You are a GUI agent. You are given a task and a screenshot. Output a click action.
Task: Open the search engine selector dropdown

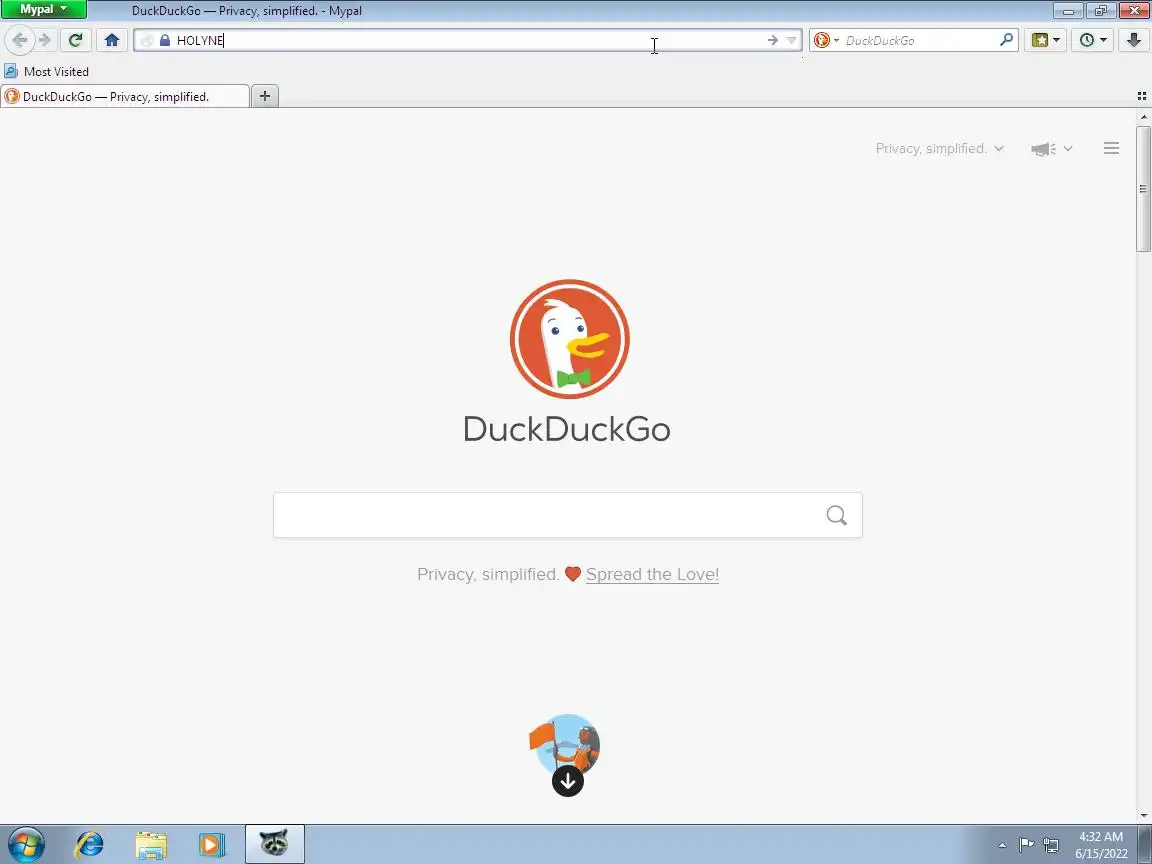coord(826,40)
